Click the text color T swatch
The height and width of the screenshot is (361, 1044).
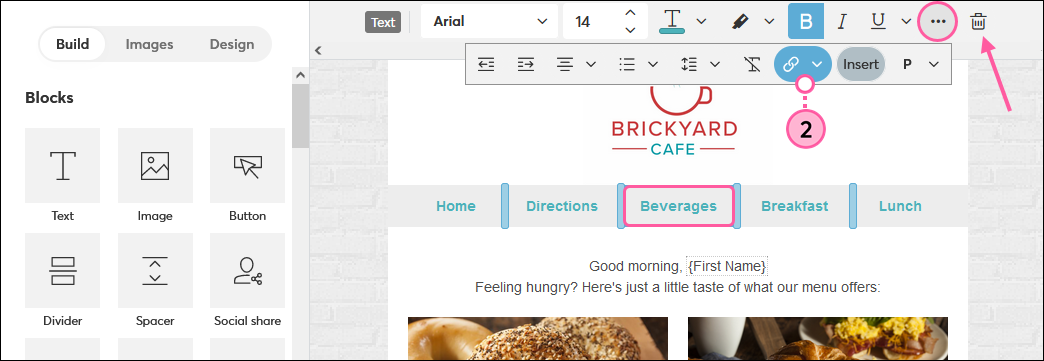[x=673, y=21]
